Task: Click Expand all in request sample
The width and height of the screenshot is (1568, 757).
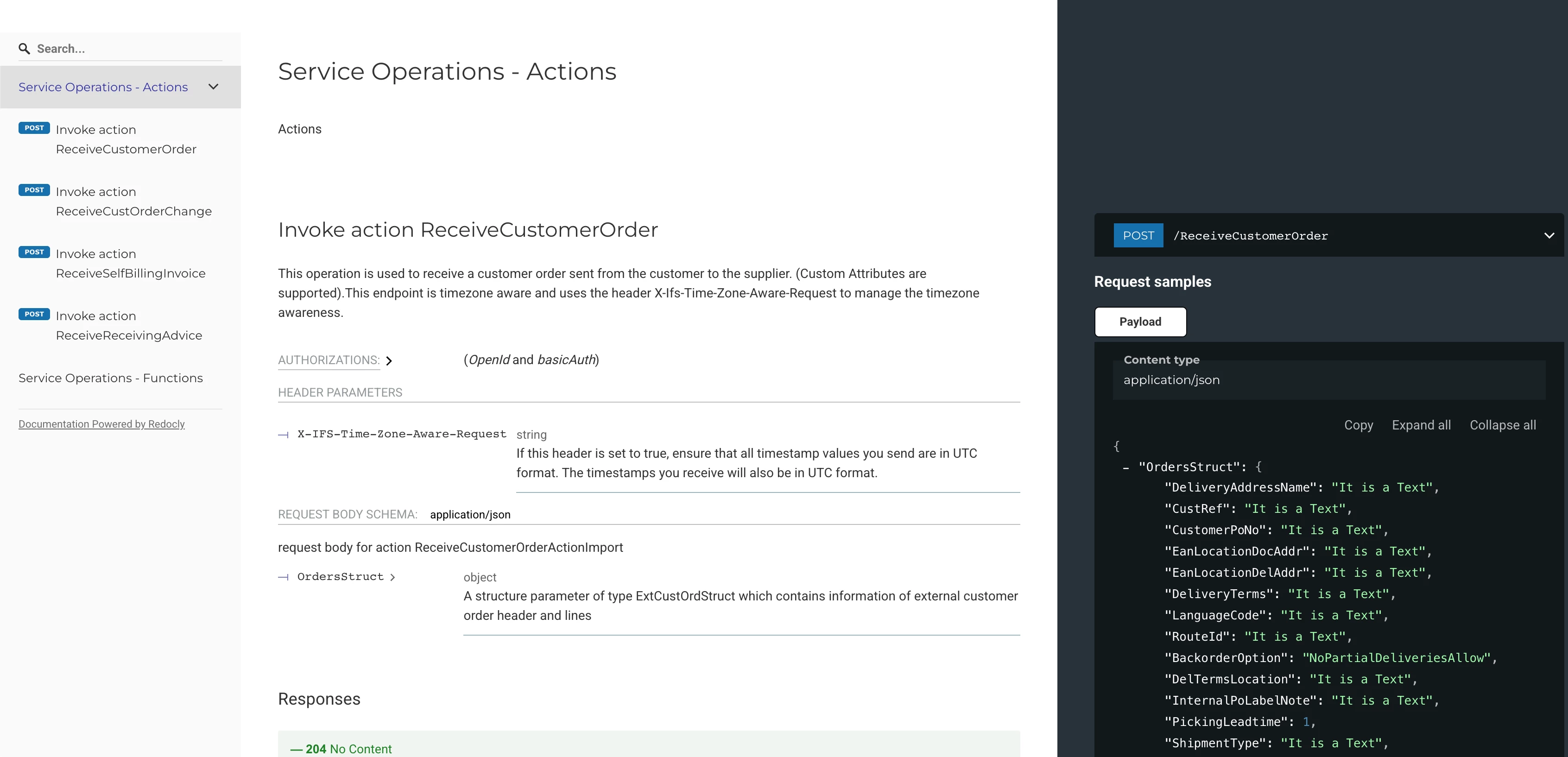Action: (1421, 425)
